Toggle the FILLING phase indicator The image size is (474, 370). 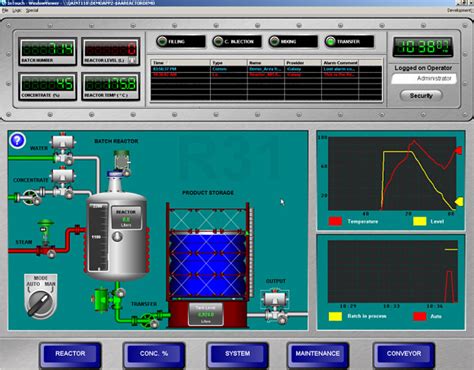click(181, 41)
